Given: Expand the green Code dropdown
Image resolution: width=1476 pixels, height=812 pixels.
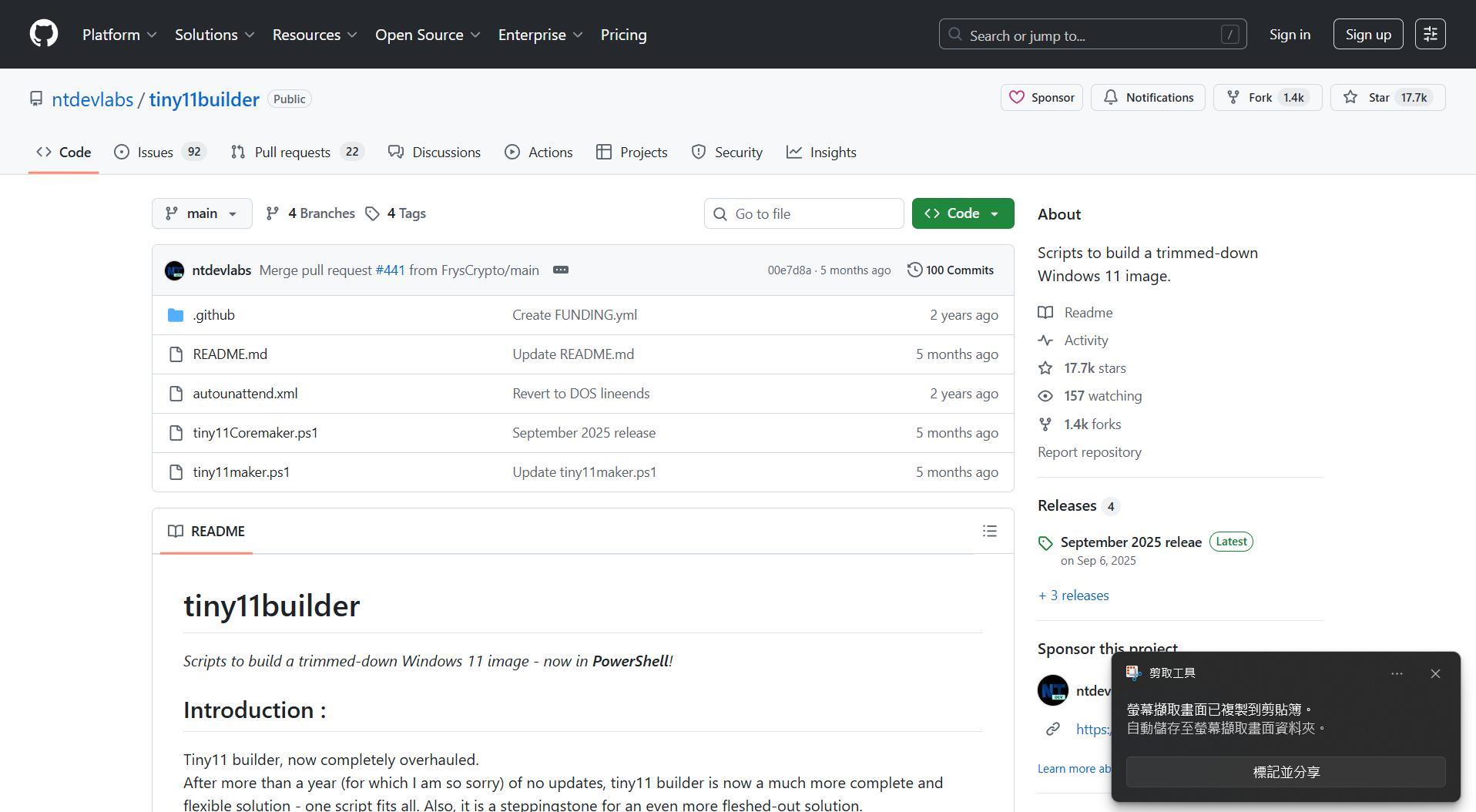Looking at the screenshot, I should point(962,213).
